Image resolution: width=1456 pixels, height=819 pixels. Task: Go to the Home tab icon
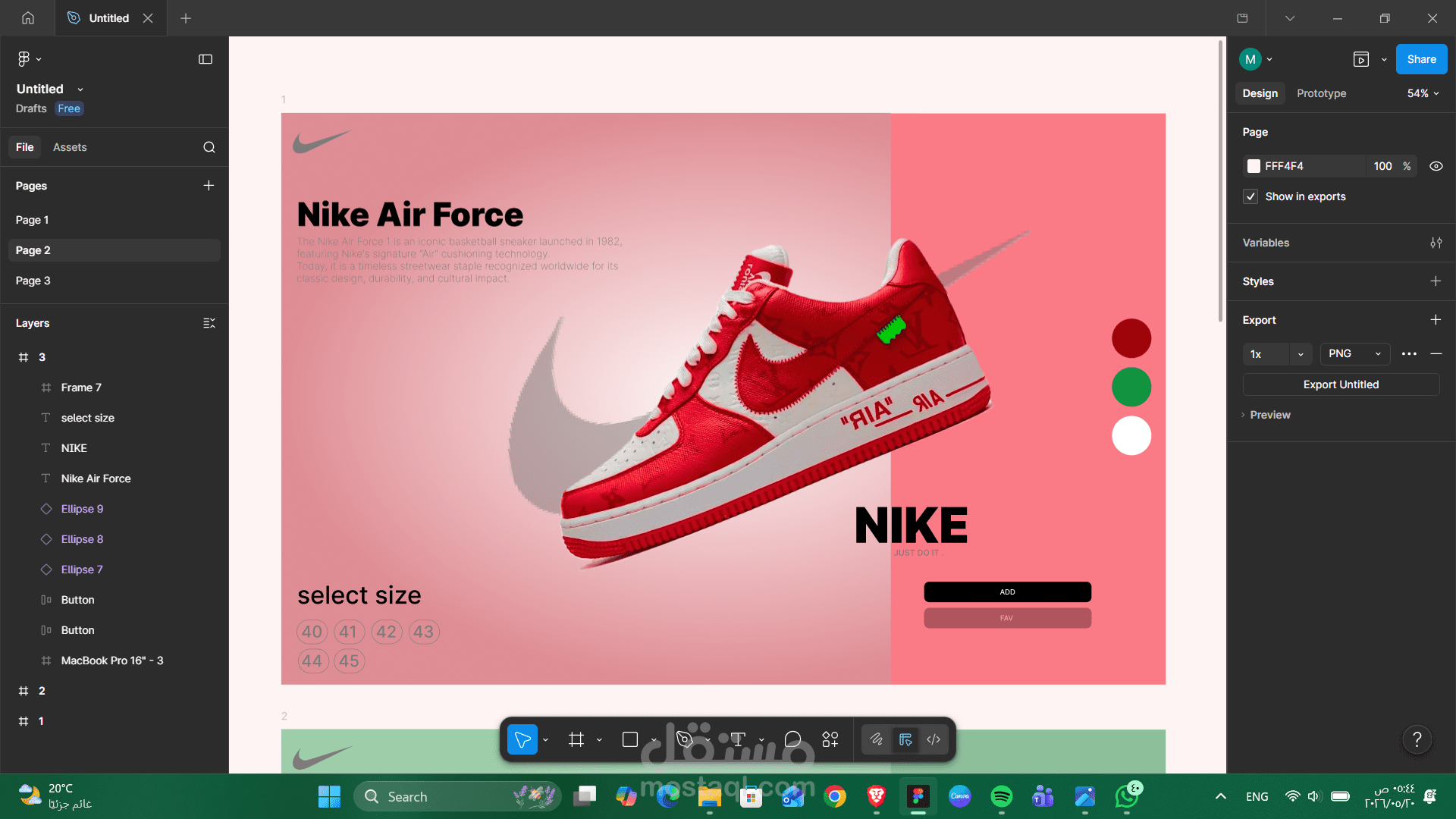28,18
